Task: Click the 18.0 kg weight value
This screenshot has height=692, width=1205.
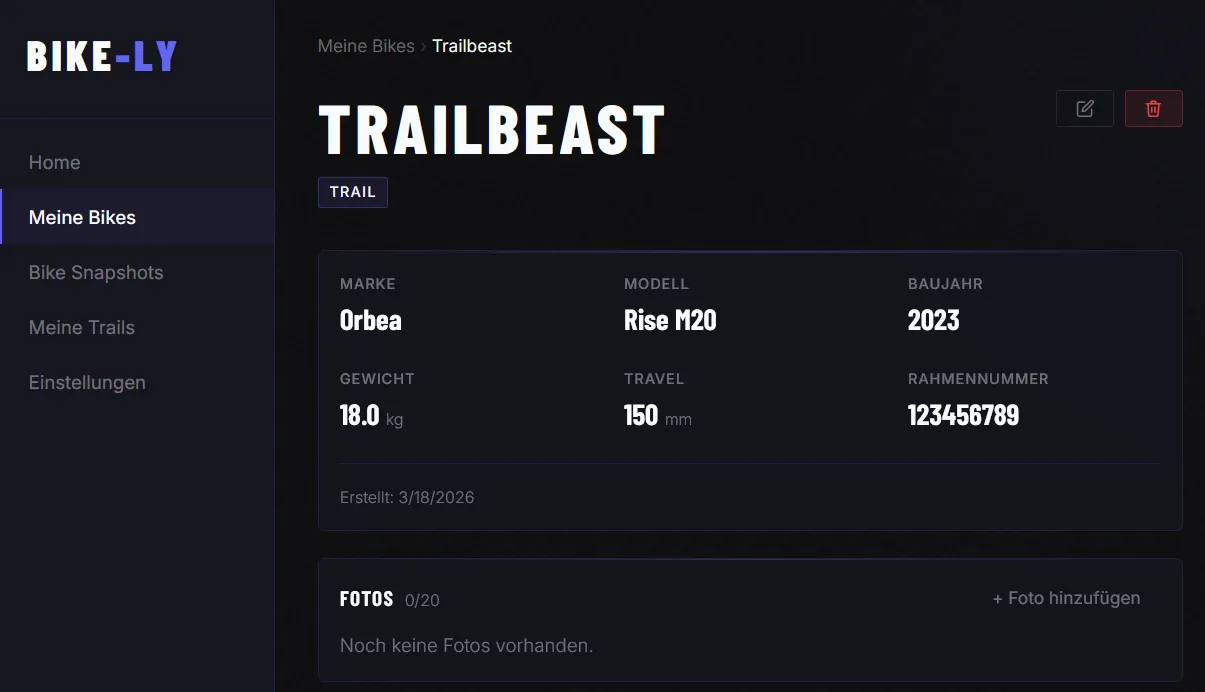Action: (371, 416)
